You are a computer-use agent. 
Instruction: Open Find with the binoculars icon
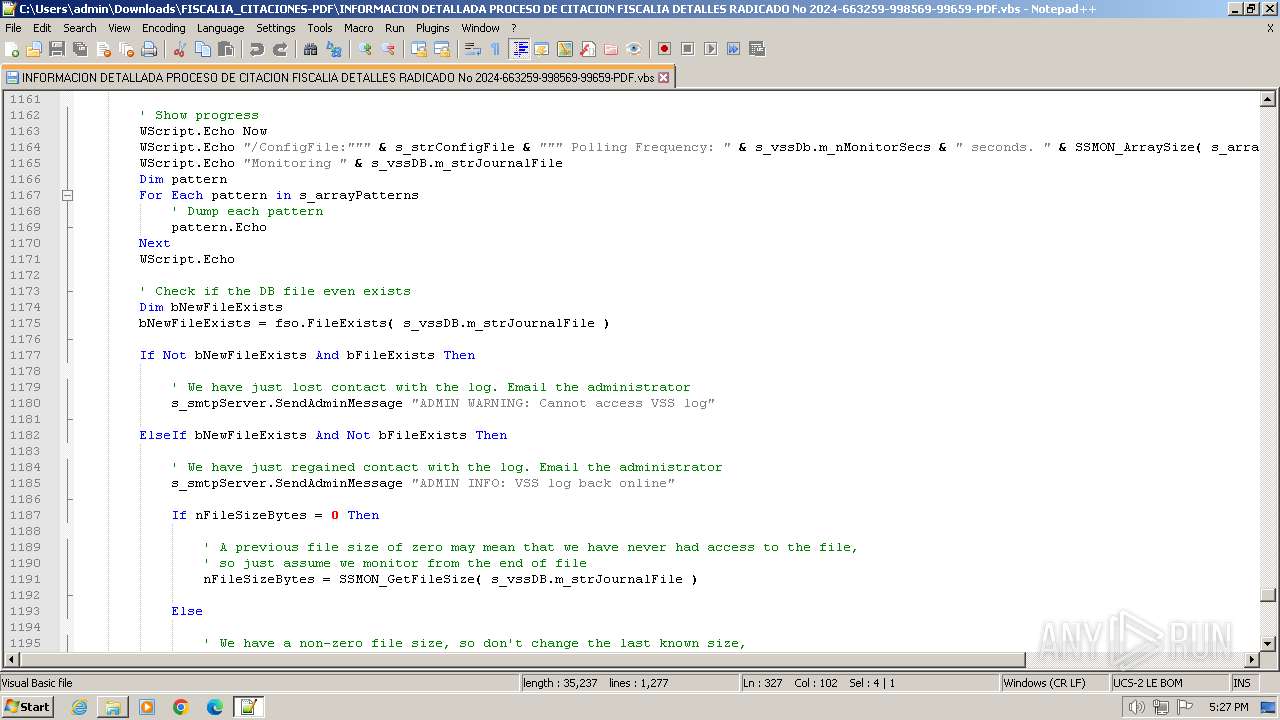point(311,49)
